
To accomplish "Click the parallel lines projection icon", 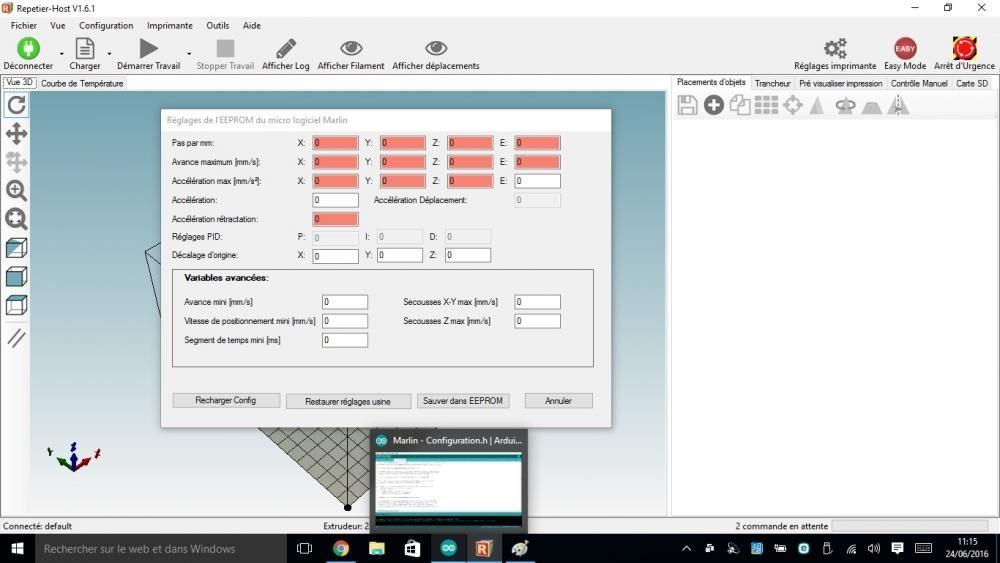I will coord(17,337).
